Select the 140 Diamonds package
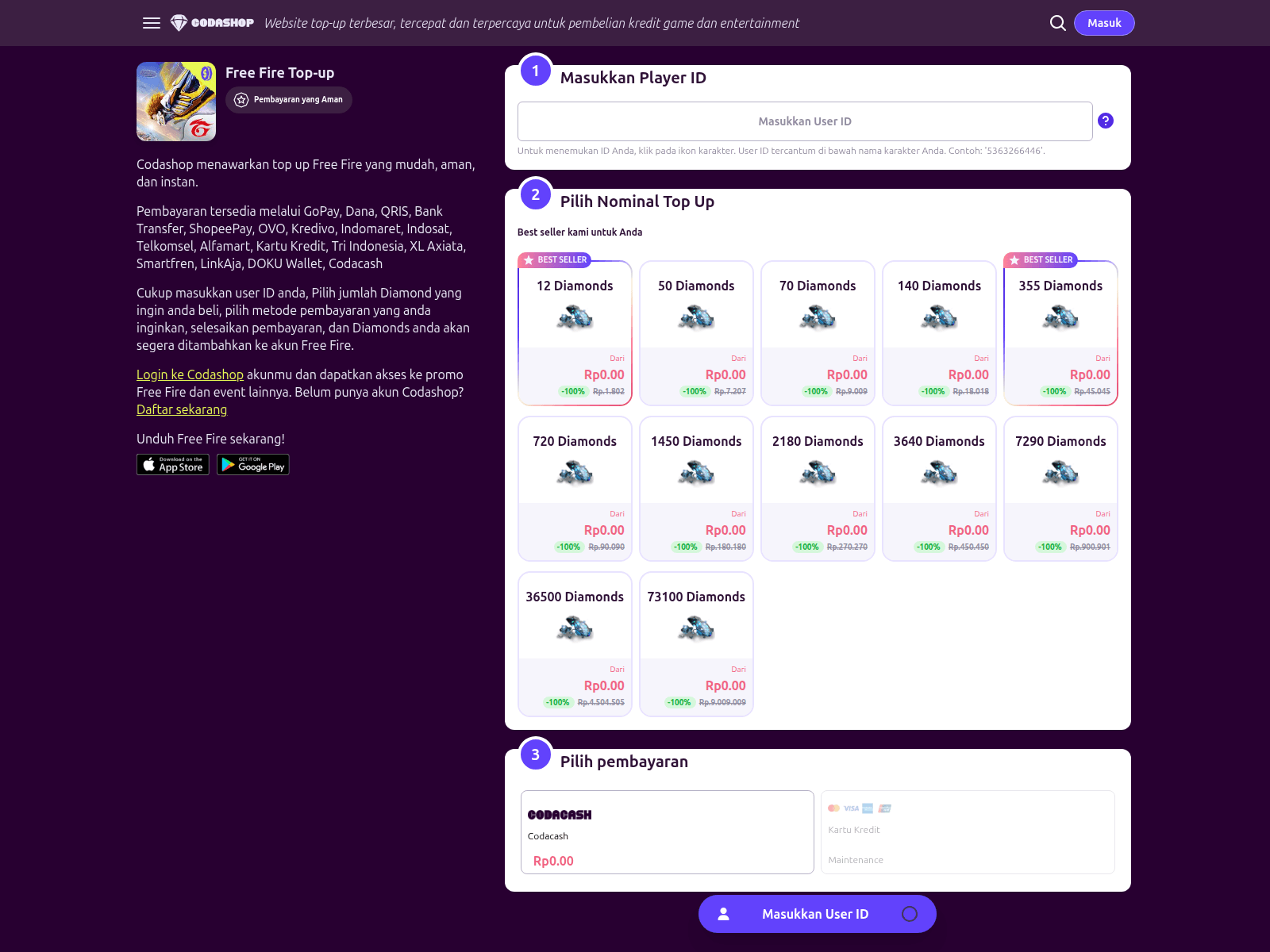Viewport: 1270px width, 952px height. tap(939, 333)
